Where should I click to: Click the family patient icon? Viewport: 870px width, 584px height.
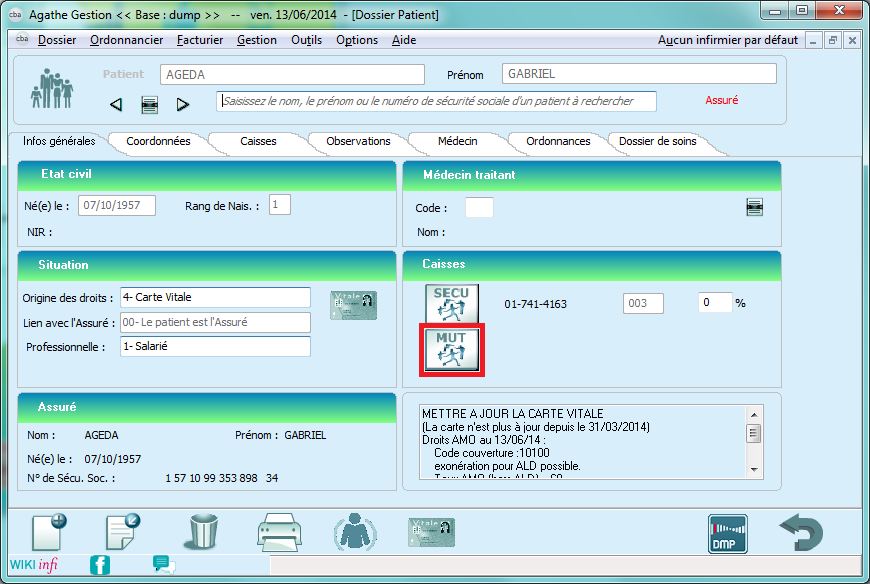(52, 89)
